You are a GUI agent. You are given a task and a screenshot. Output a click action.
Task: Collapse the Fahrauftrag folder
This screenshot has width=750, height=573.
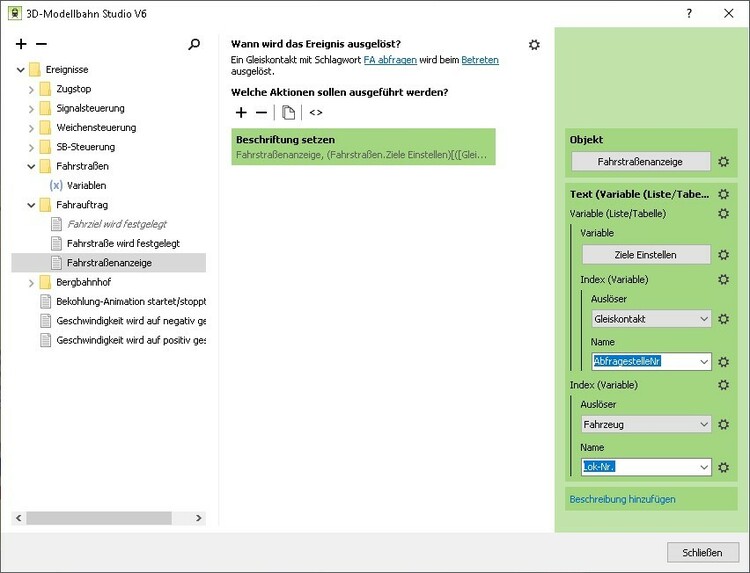31,205
